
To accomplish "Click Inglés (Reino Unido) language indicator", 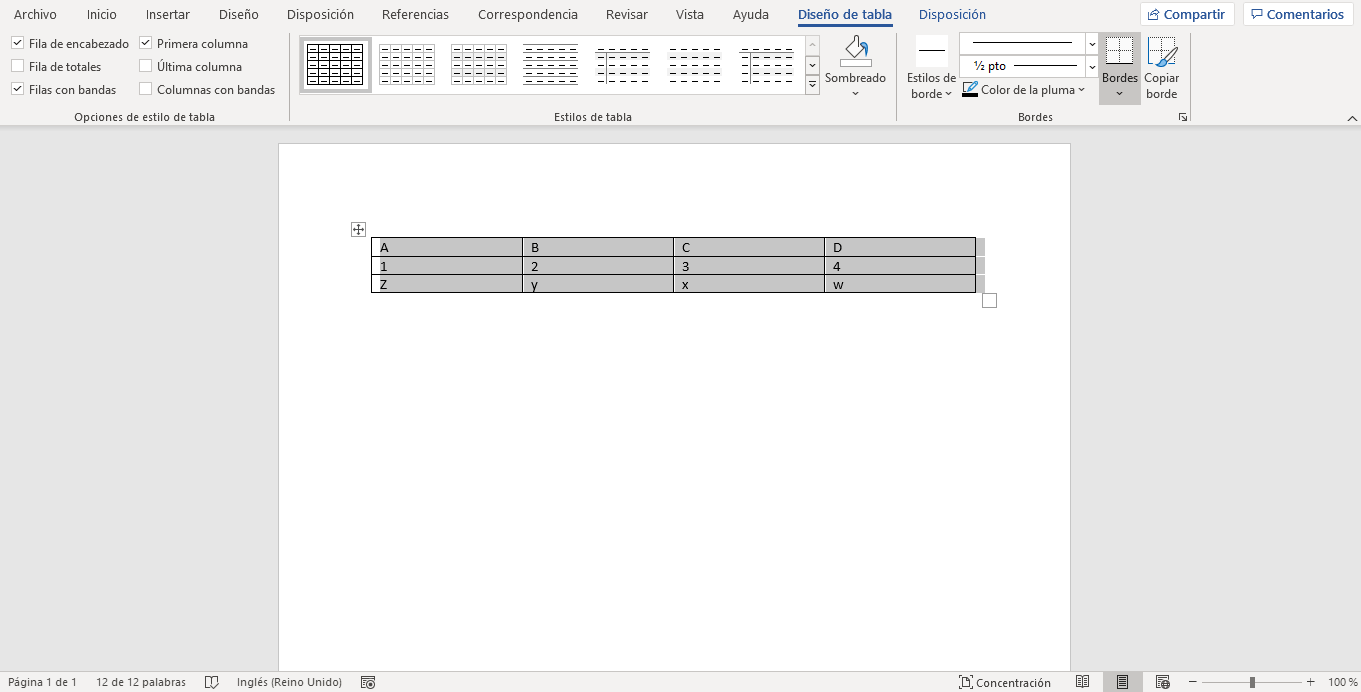I will pyautogui.click(x=289, y=682).
